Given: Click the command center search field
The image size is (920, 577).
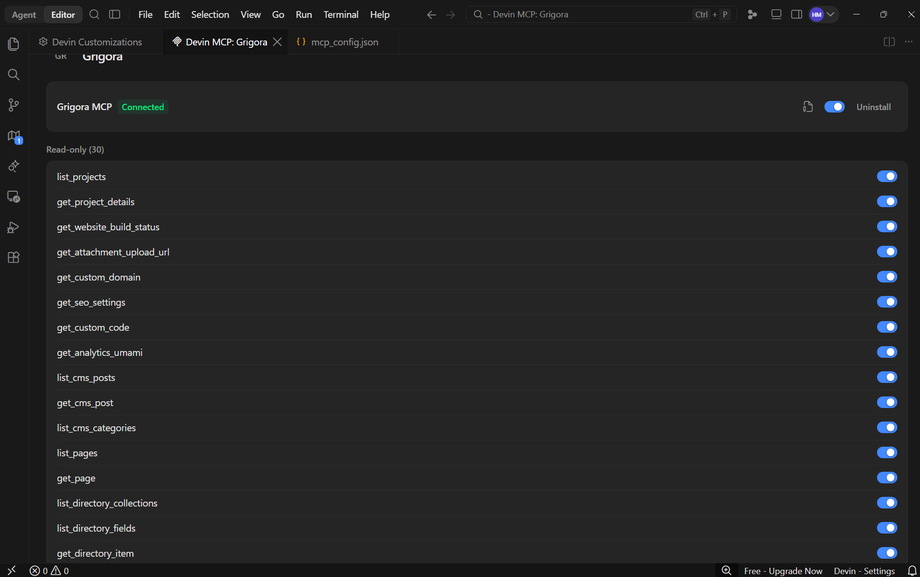Looking at the screenshot, I should (601, 15).
